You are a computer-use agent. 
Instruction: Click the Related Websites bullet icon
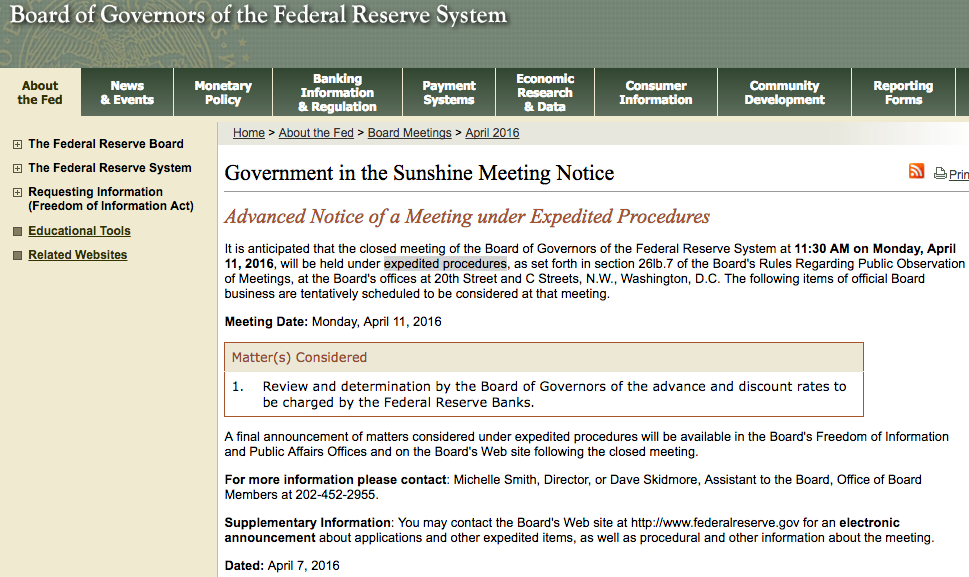click(x=17, y=256)
